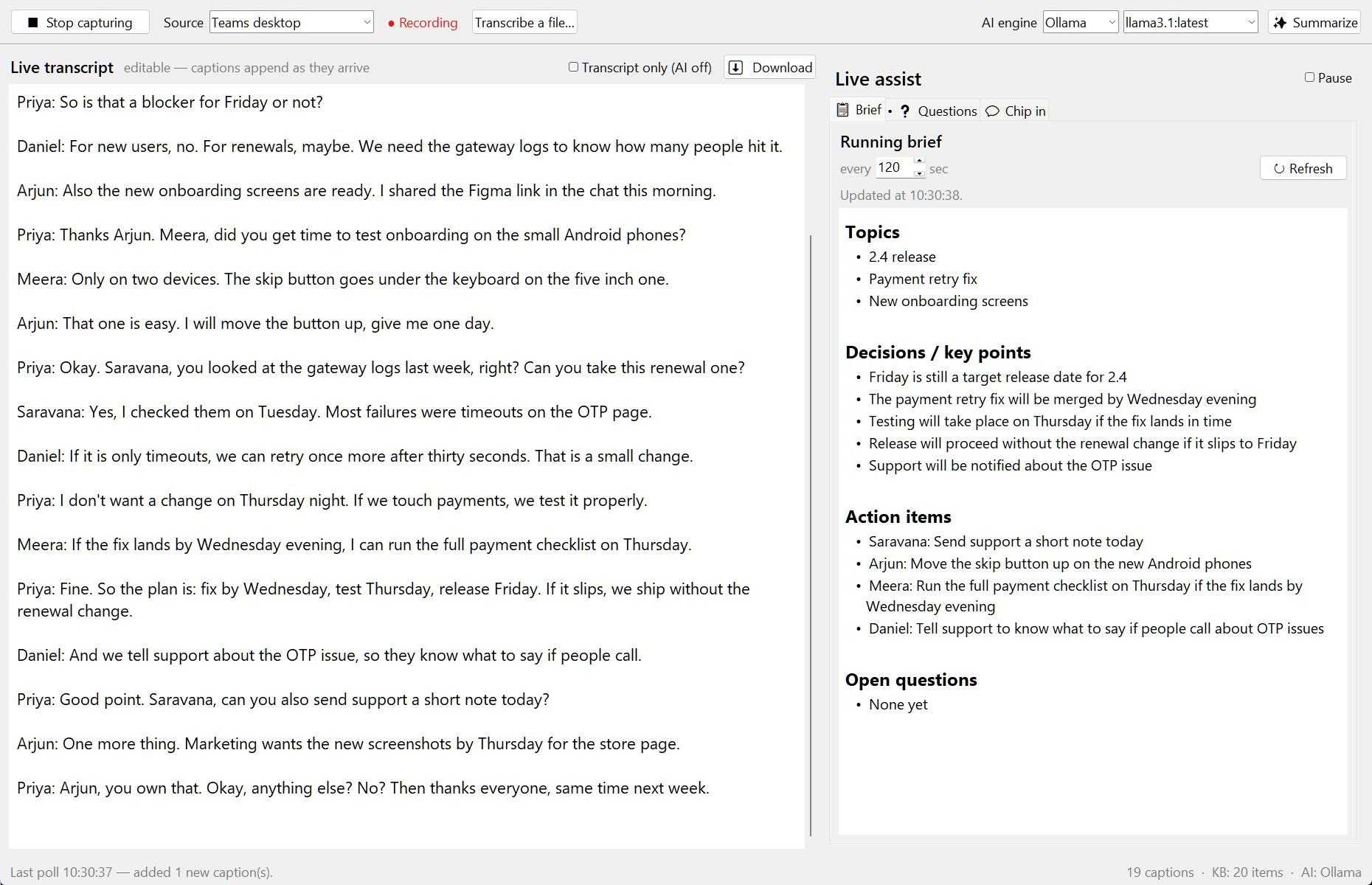Click the refresh circular arrow icon
The height and width of the screenshot is (885, 1372).
click(x=1279, y=169)
